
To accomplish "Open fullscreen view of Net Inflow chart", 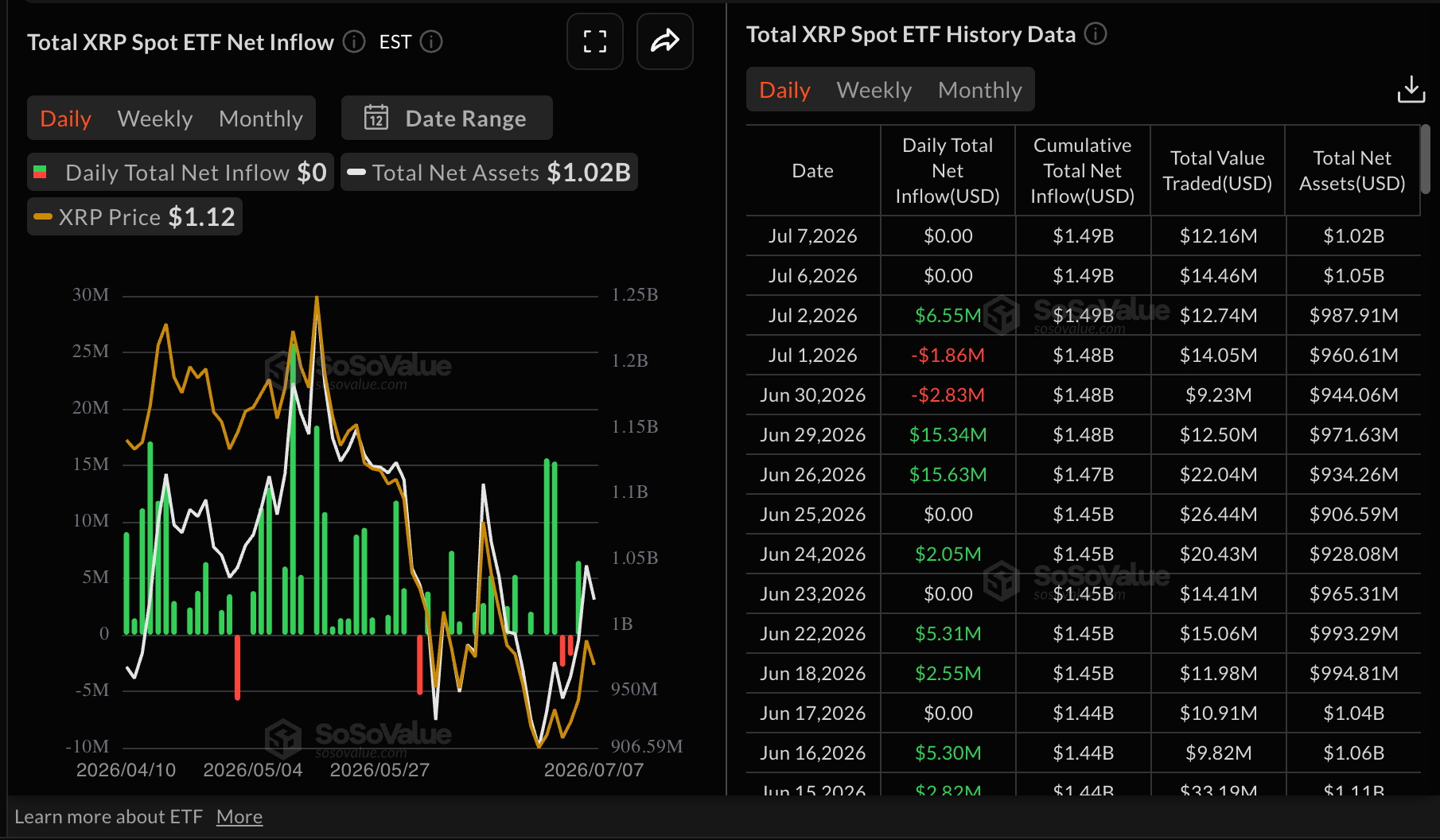I will click(x=595, y=41).
